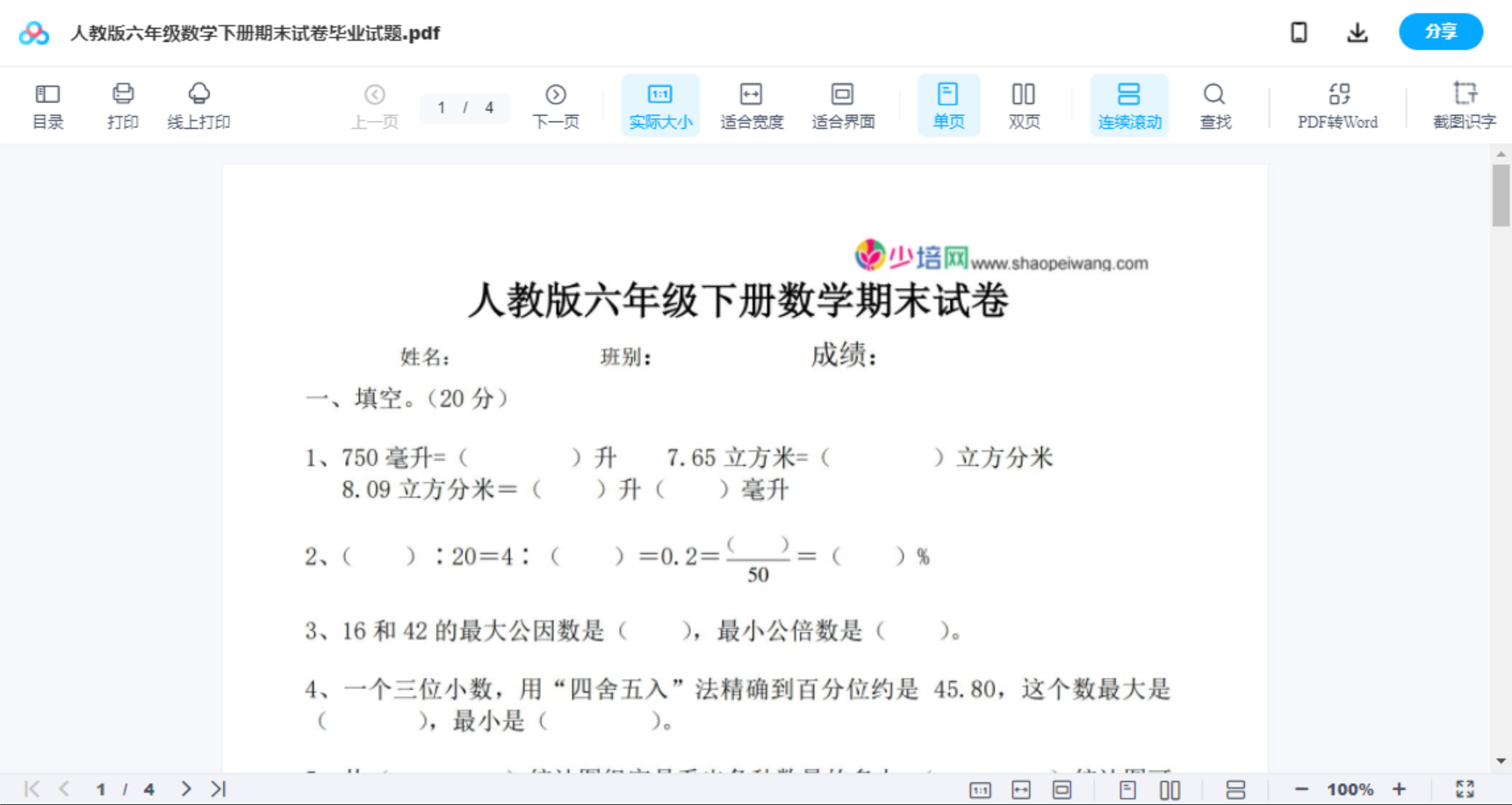
Task: Select 线上打印 online printing
Action: 198,104
